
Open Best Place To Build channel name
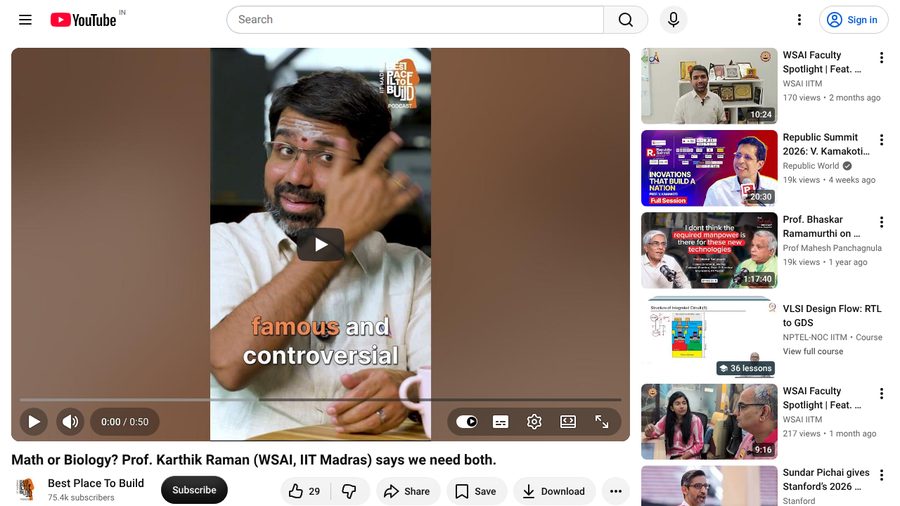coord(96,483)
